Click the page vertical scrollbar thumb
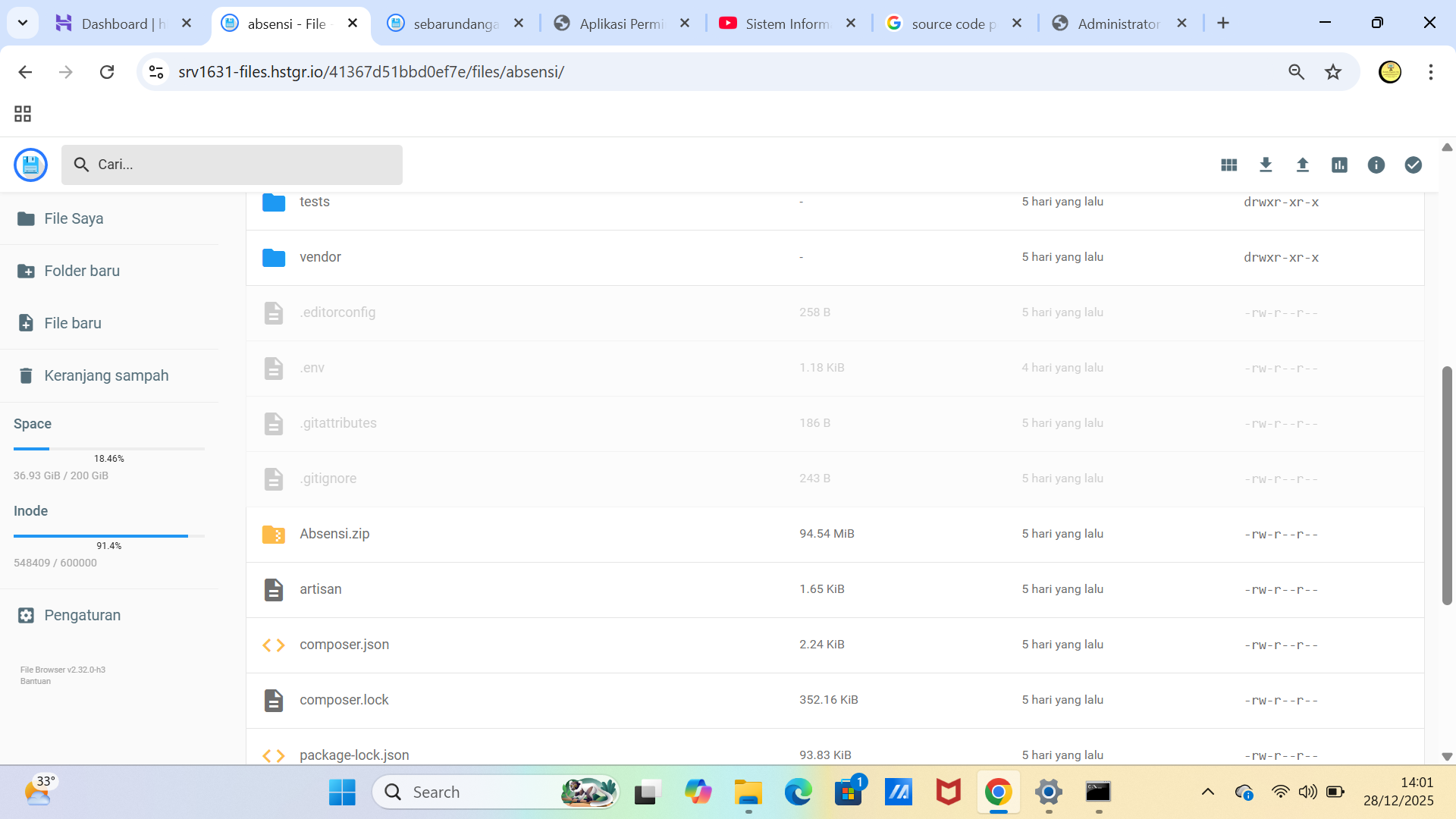The width and height of the screenshot is (1456, 819). pos(1447,485)
